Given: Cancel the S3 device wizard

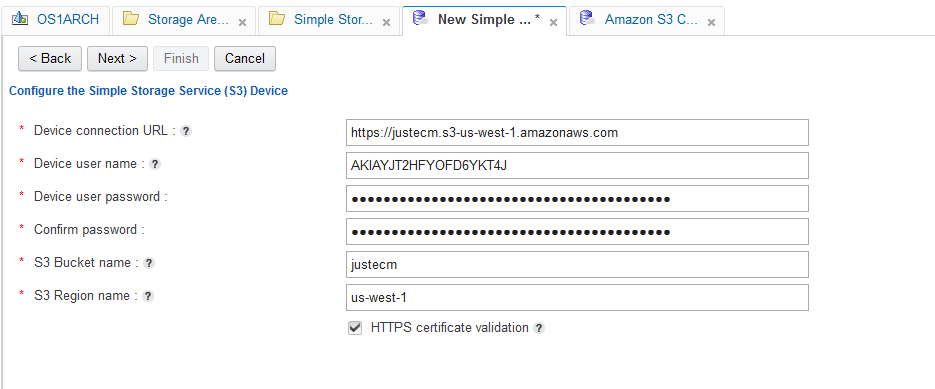Looking at the screenshot, I should [244, 58].
